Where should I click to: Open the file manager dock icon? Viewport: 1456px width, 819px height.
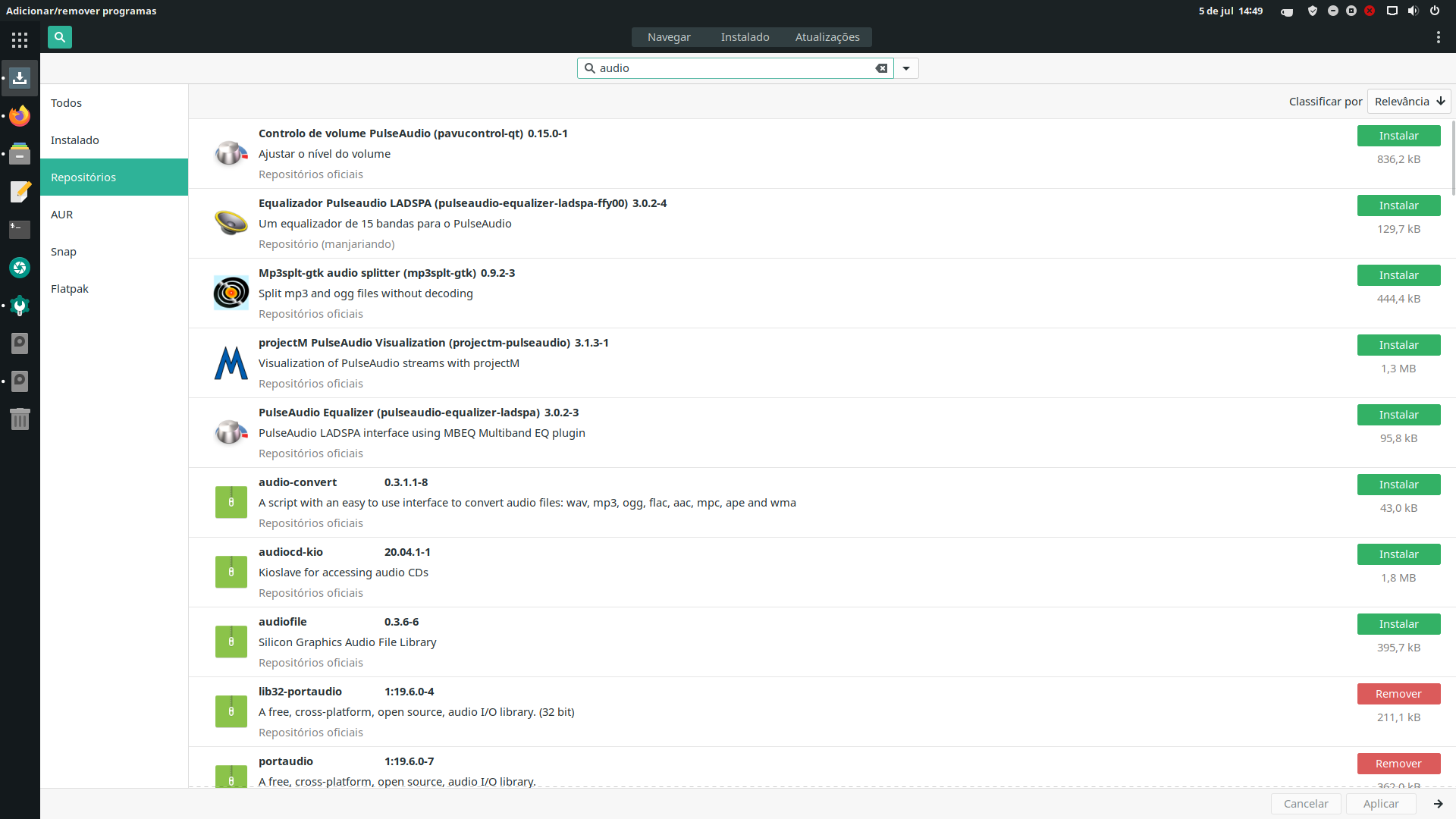tap(20, 153)
